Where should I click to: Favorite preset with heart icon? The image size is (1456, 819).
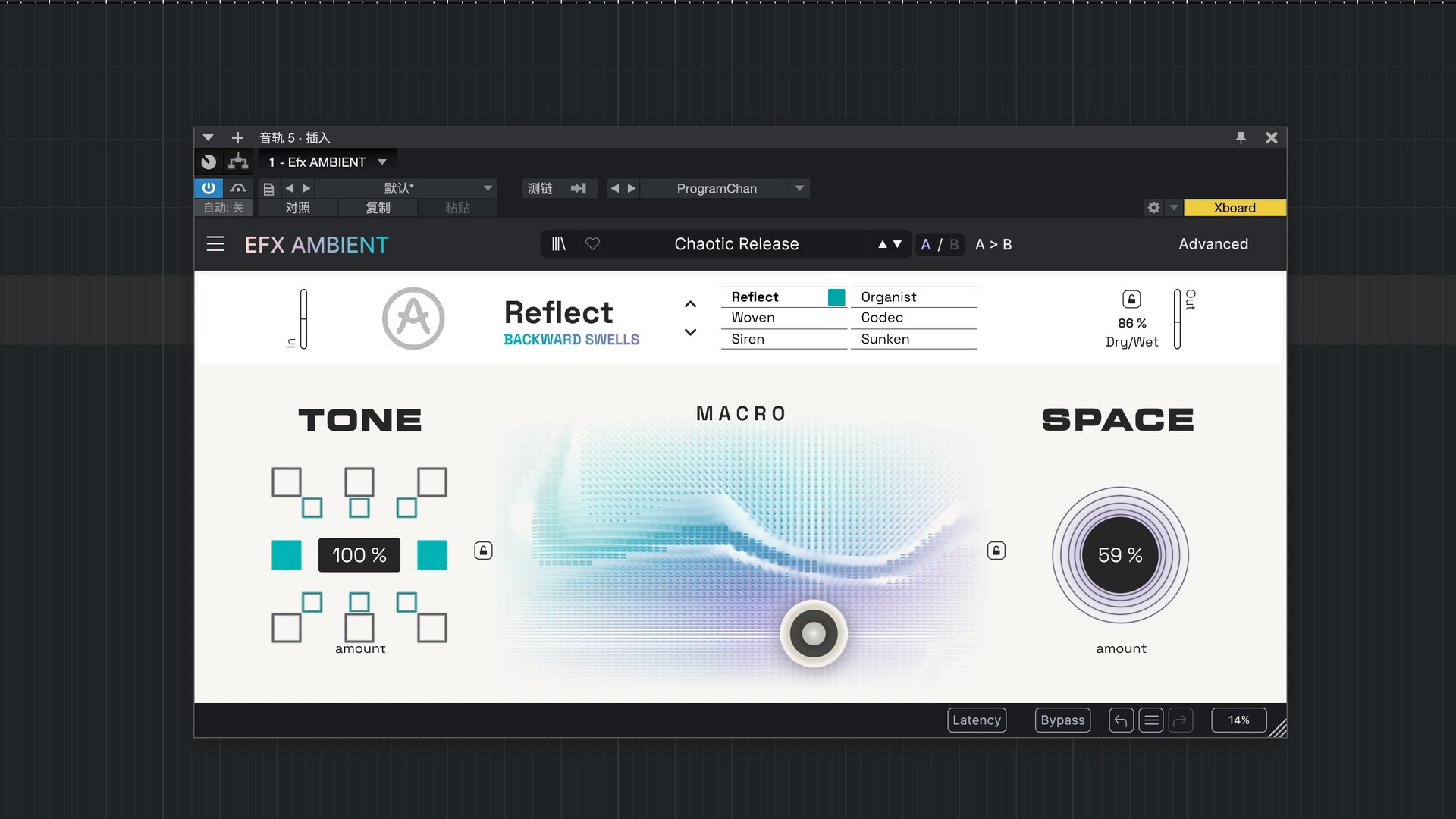click(593, 244)
